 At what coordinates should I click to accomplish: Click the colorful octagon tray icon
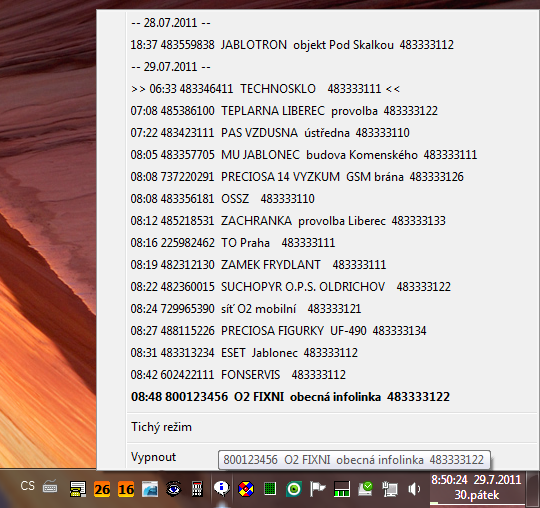click(246, 489)
